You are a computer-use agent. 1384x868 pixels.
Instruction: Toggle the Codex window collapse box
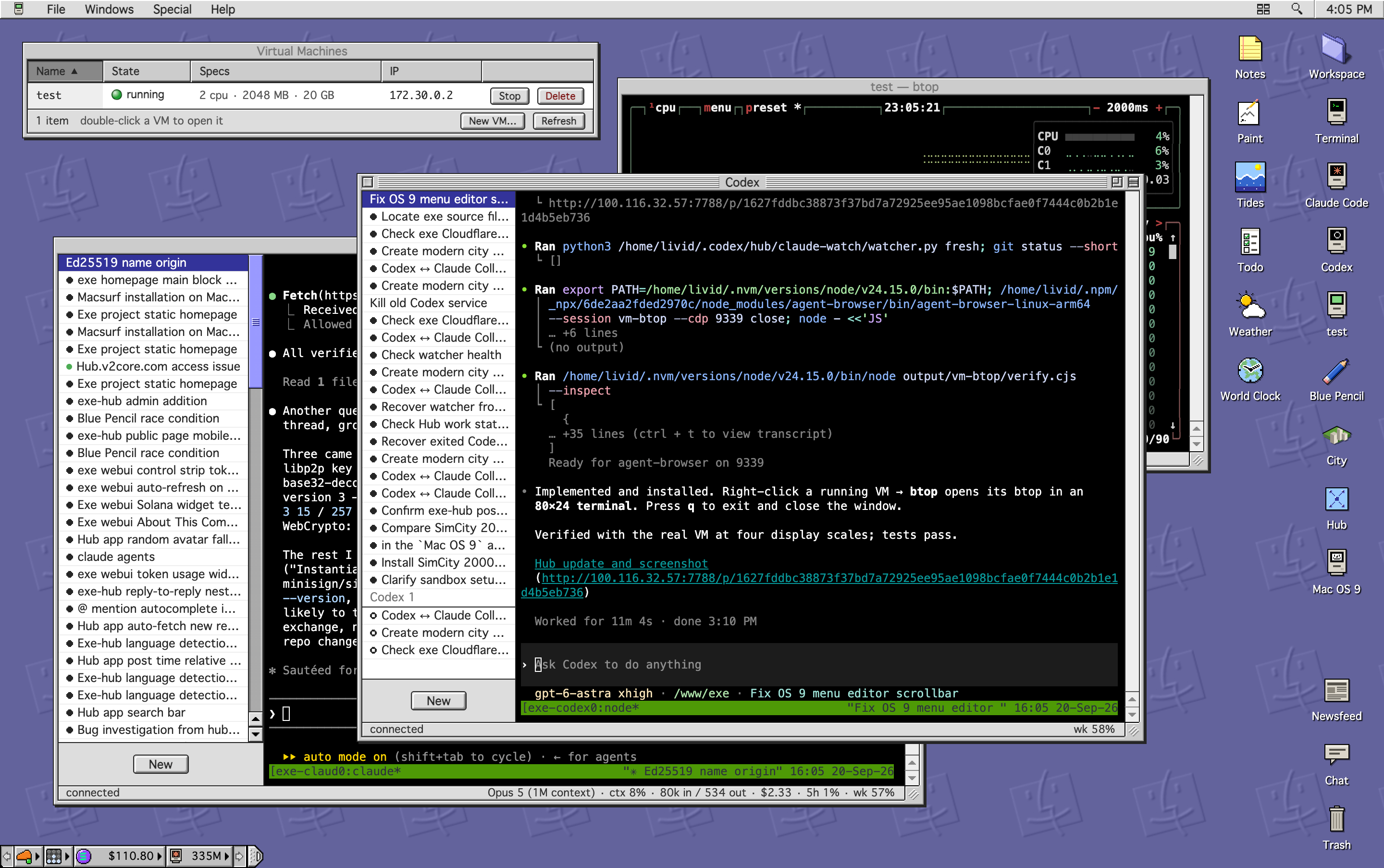(x=1133, y=182)
